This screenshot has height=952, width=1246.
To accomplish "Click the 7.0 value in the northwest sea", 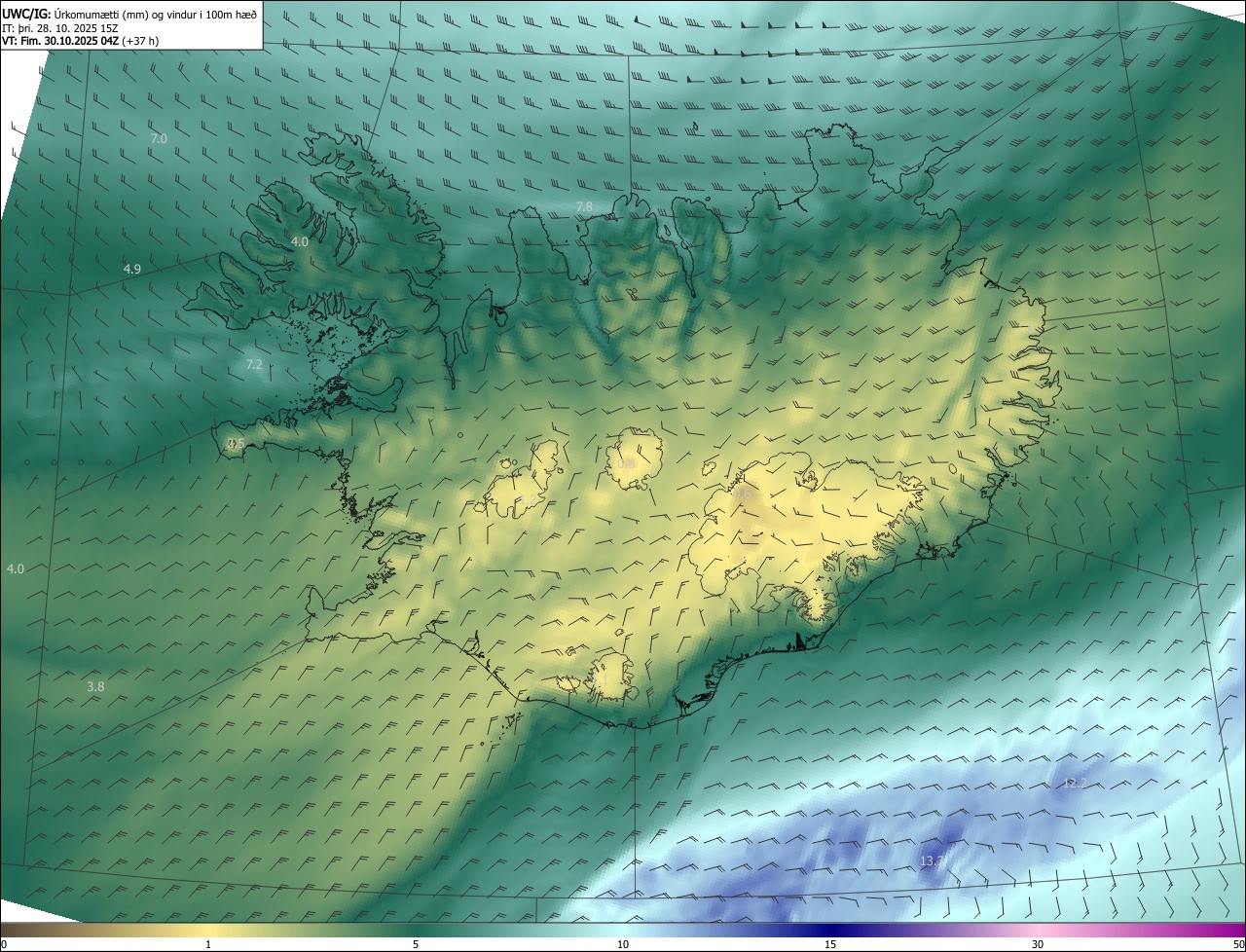I will pyautogui.click(x=159, y=139).
